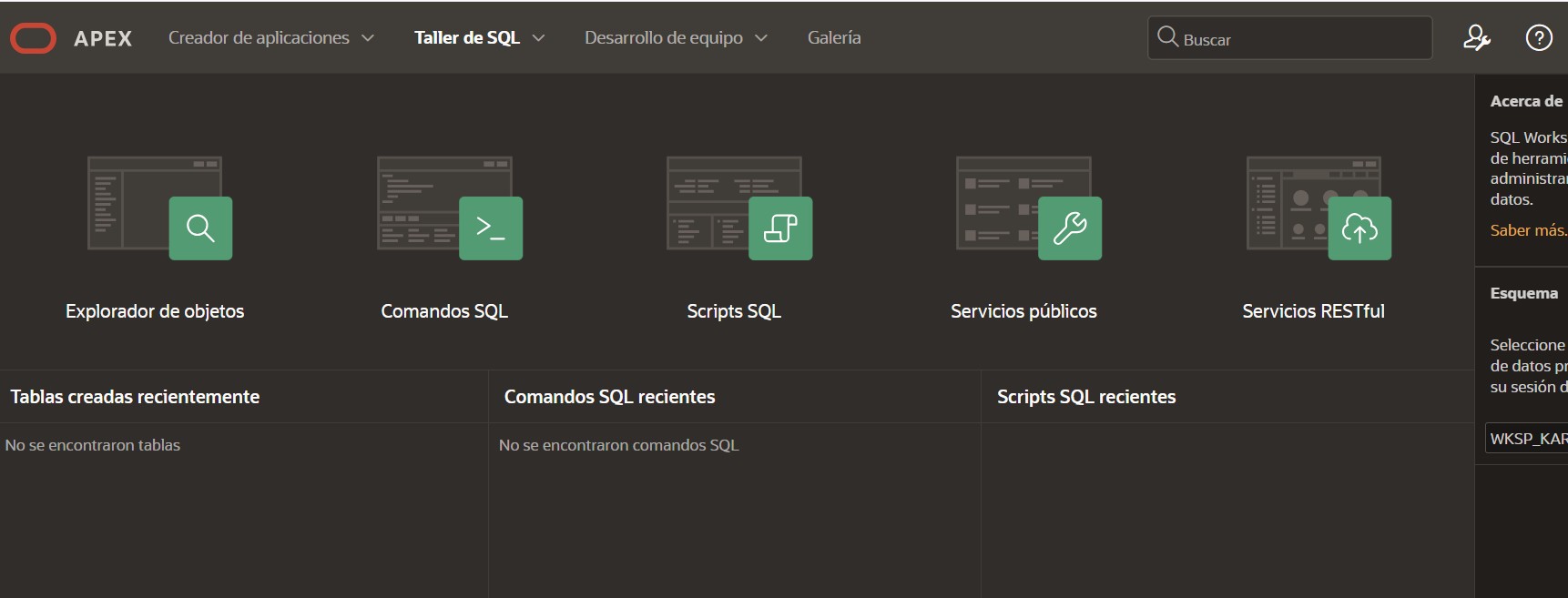Click the Acerca de panel heading

tap(1526, 101)
